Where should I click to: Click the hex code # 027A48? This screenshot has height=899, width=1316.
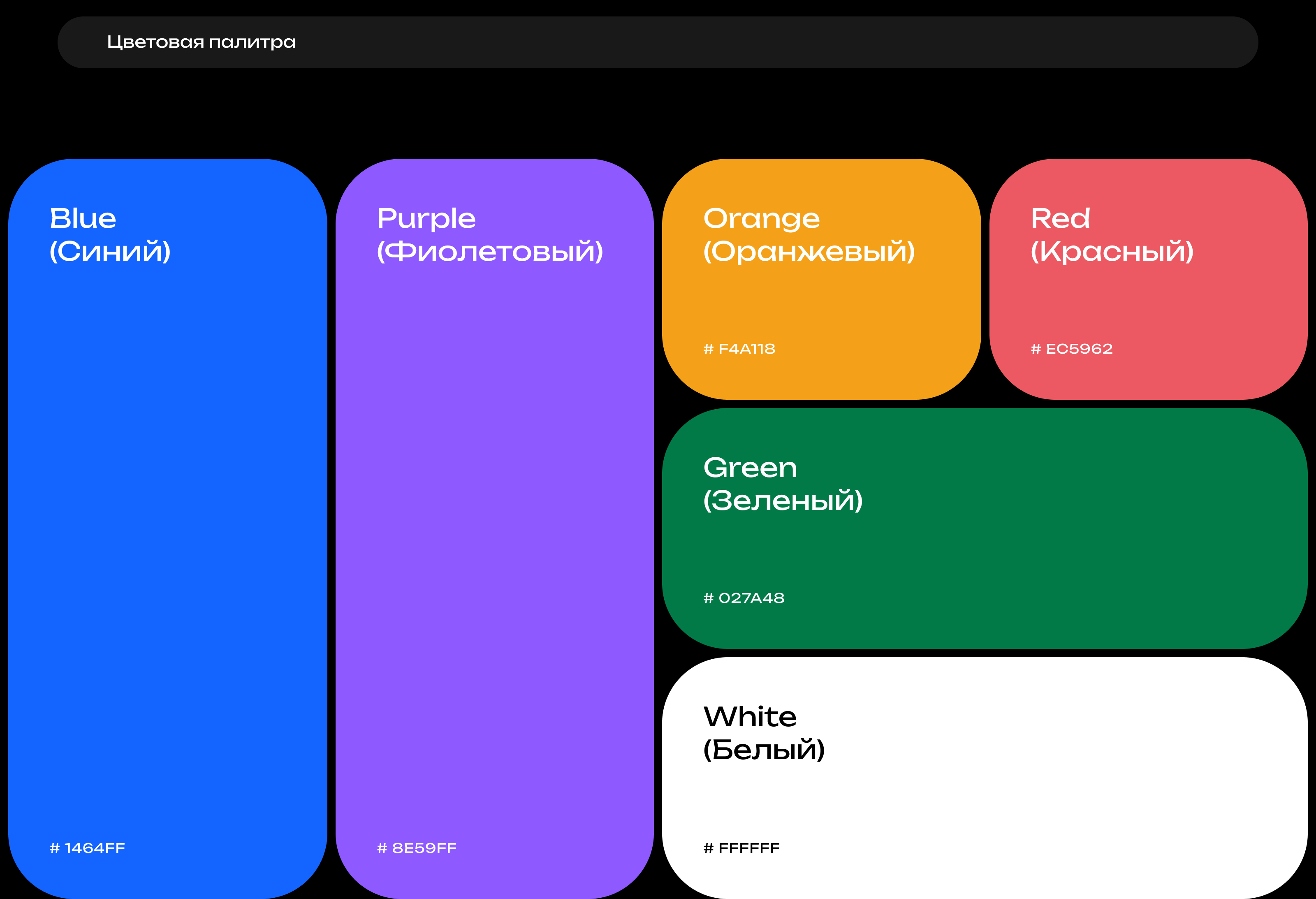[744, 598]
